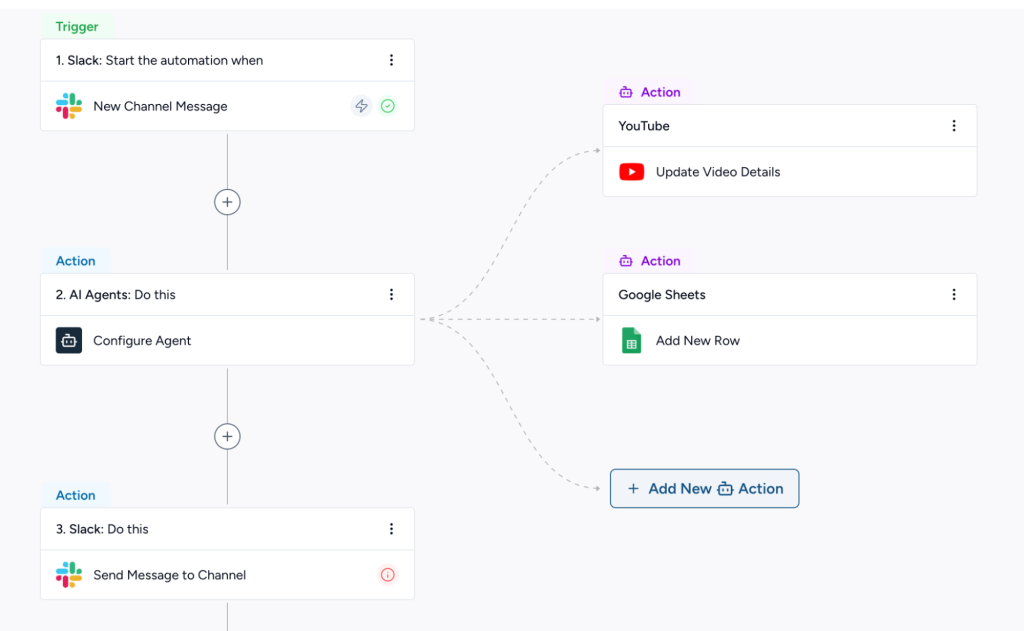Click the lightning bolt icon on trigger step
The height and width of the screenshot is (631, 1024).
tap(361, 106)
